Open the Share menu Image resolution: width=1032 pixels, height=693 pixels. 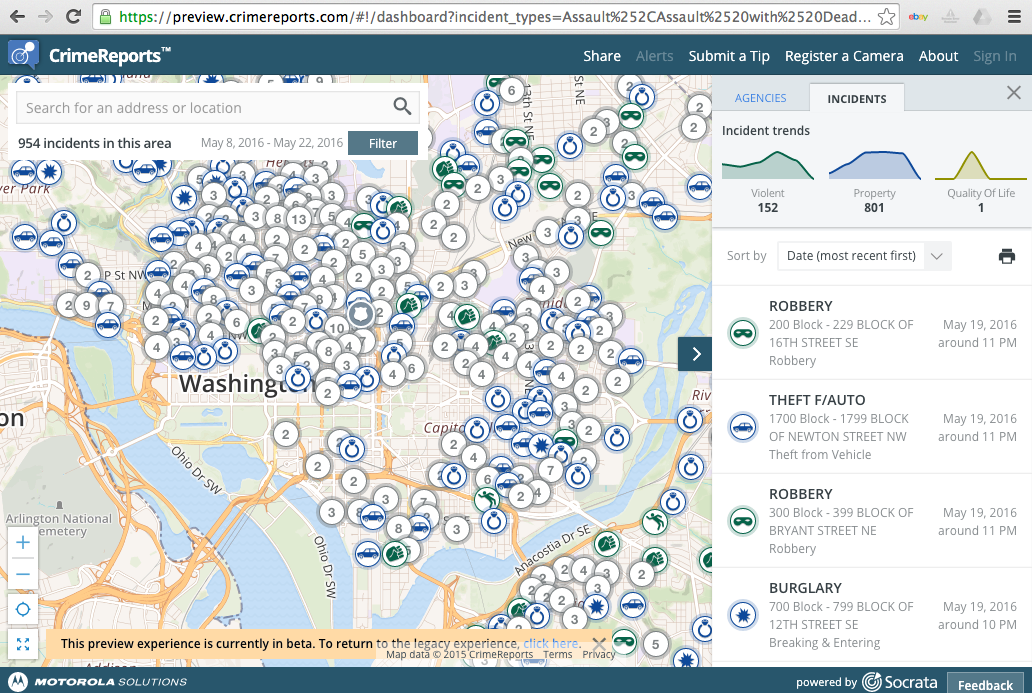[x=602, y=56]
